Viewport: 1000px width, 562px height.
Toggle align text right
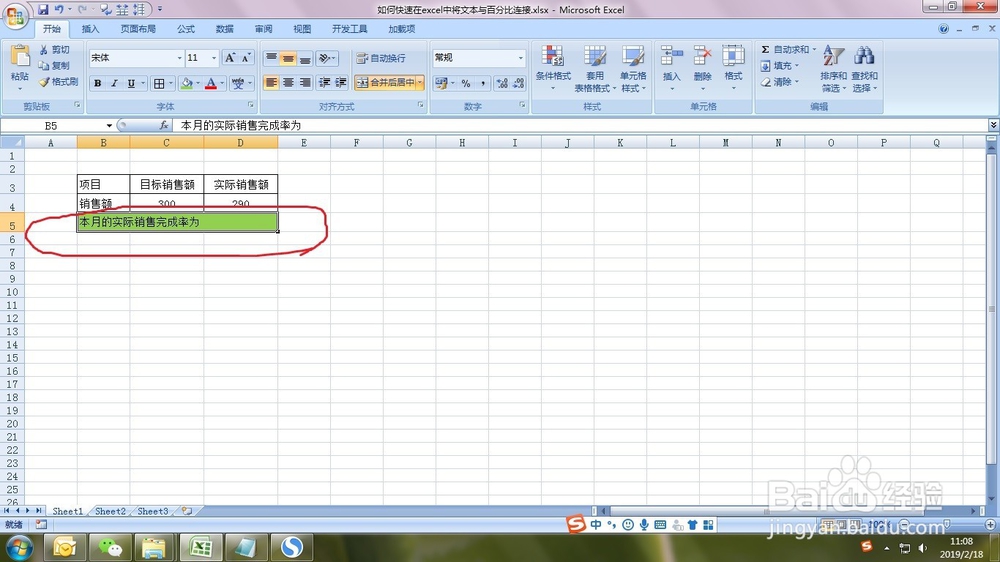[305, 83]
